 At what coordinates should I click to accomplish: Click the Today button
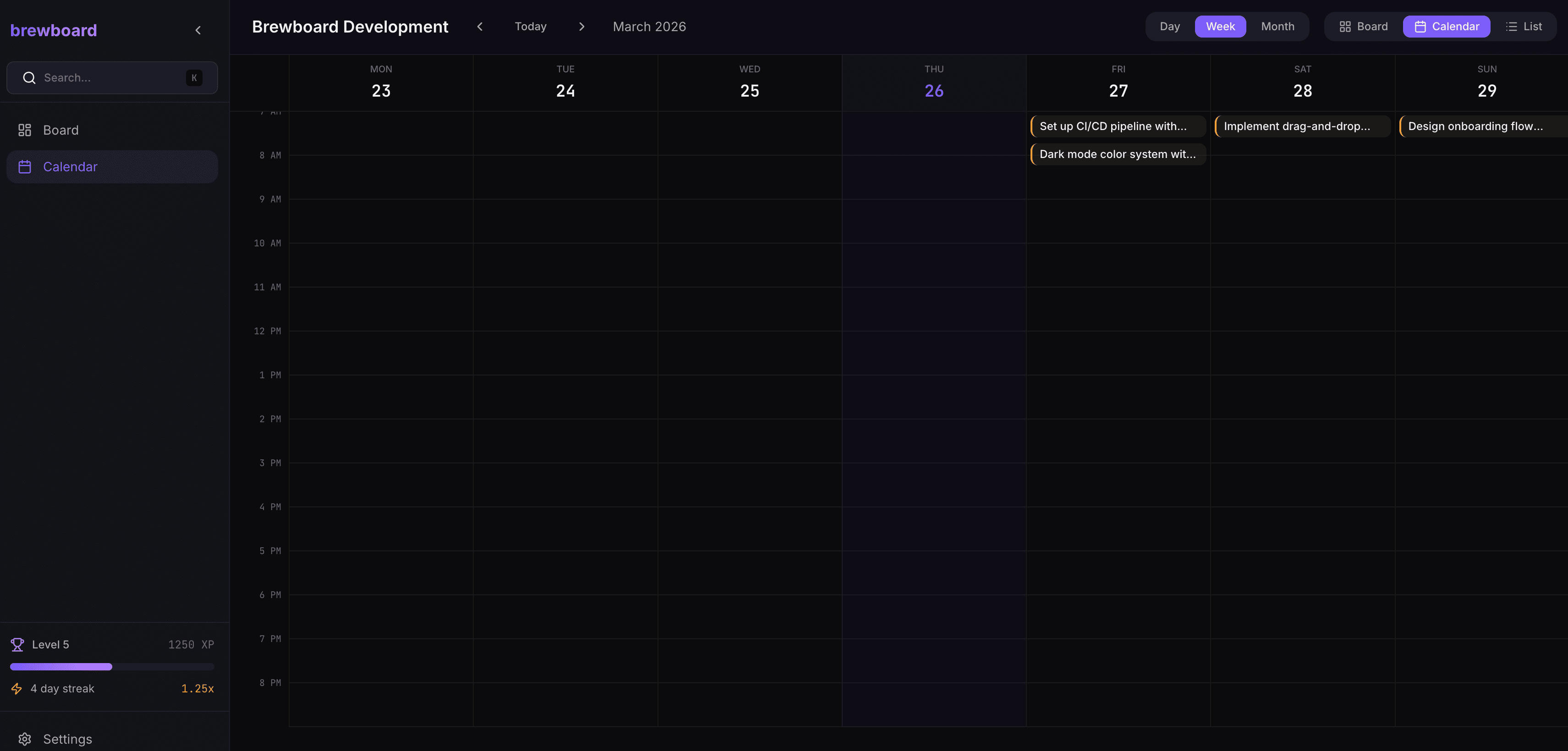(530, 26)
